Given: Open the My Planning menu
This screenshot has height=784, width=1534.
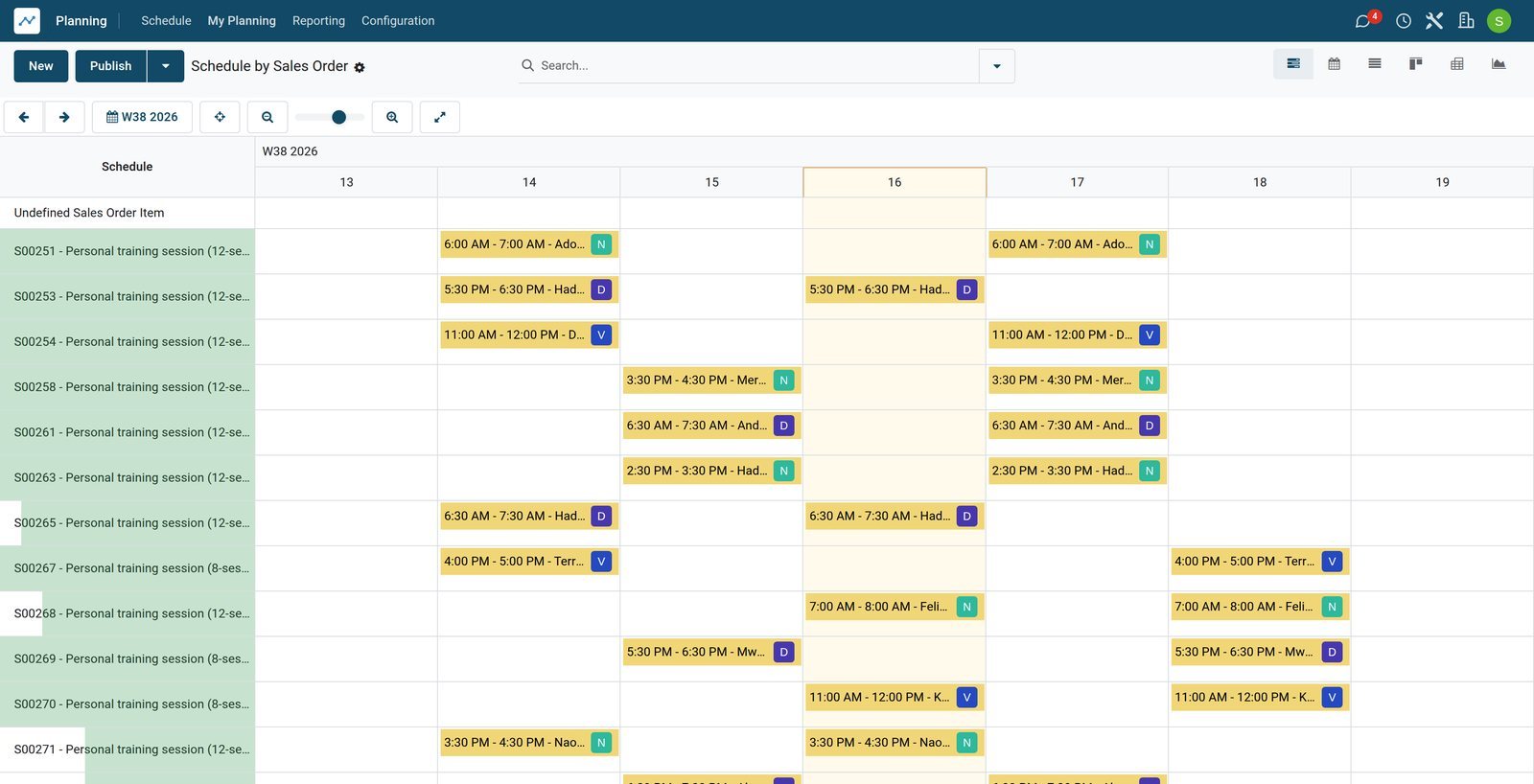Looking at the screenshot, I should click(242, 20).
